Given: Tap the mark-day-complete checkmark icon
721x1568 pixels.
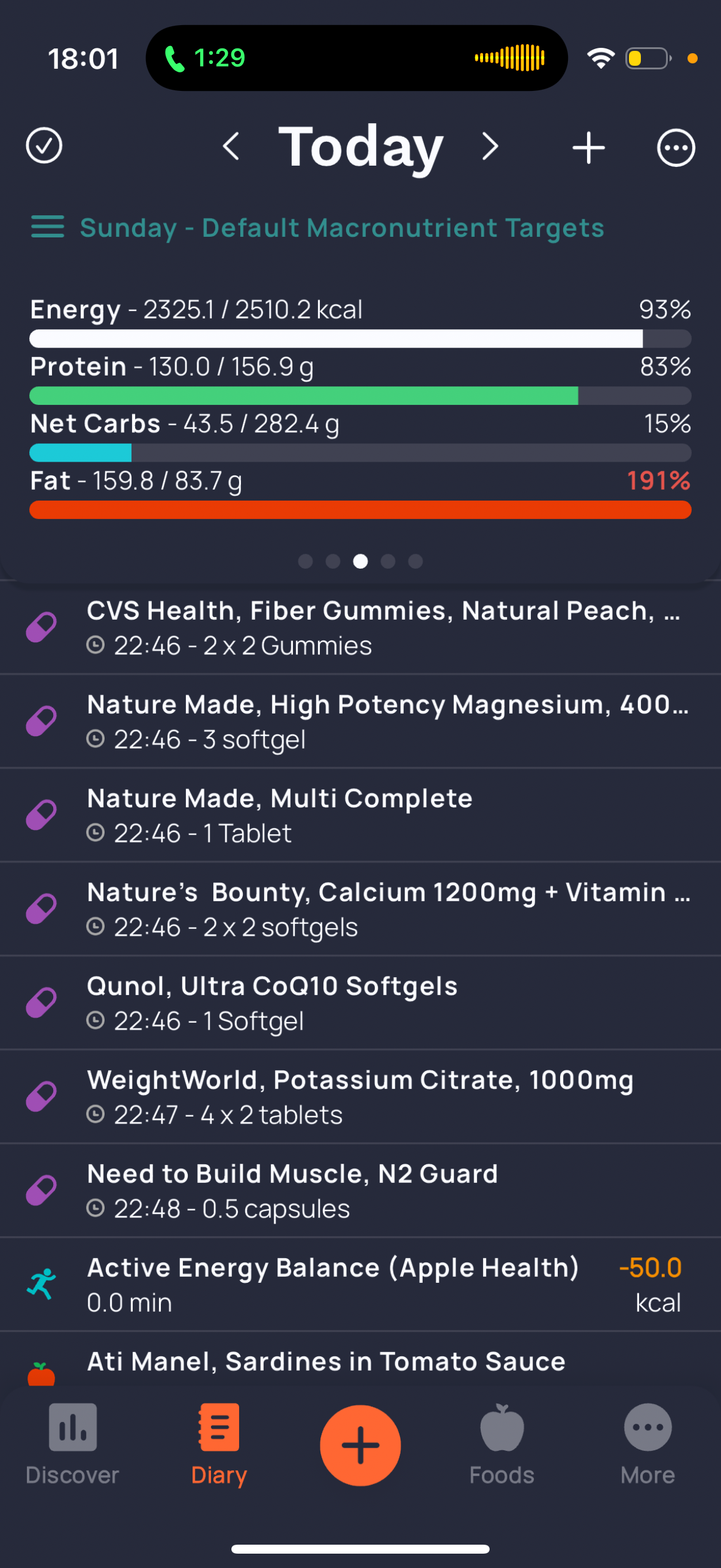Looking at the screenshot, I should pos(44,146).
